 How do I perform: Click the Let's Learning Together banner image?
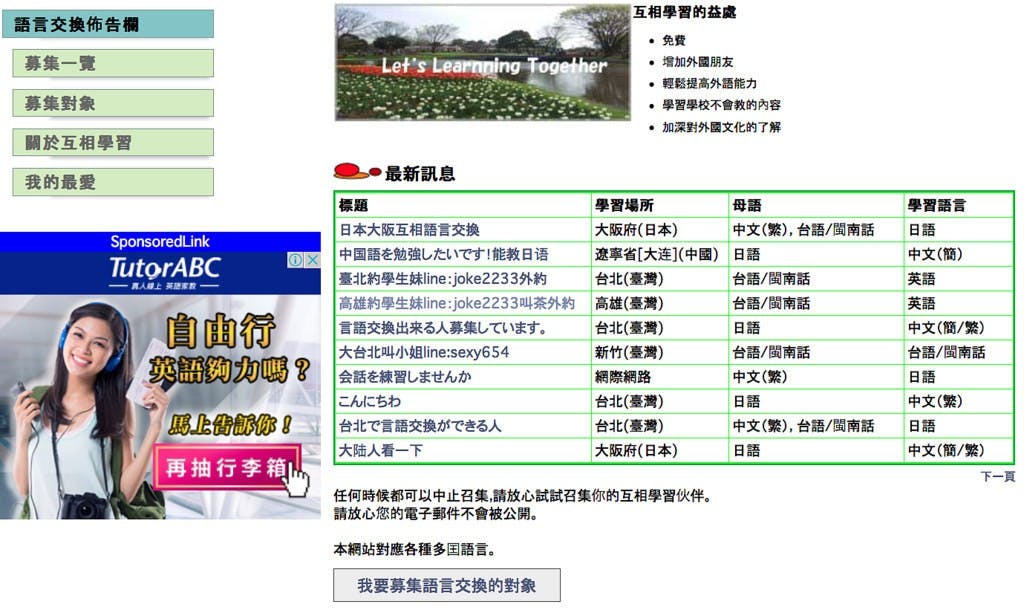point(483,63)
